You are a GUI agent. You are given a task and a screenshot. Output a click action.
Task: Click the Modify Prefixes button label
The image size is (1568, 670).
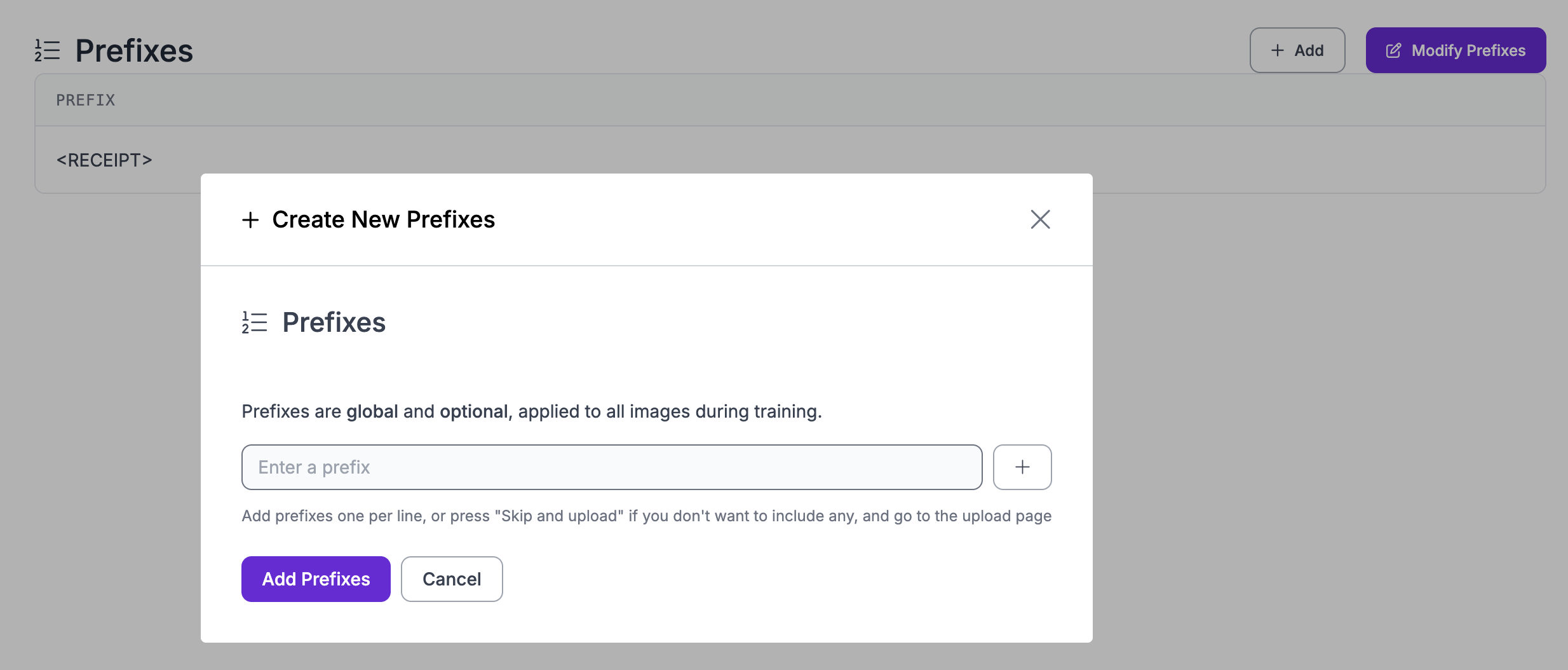1468,50
